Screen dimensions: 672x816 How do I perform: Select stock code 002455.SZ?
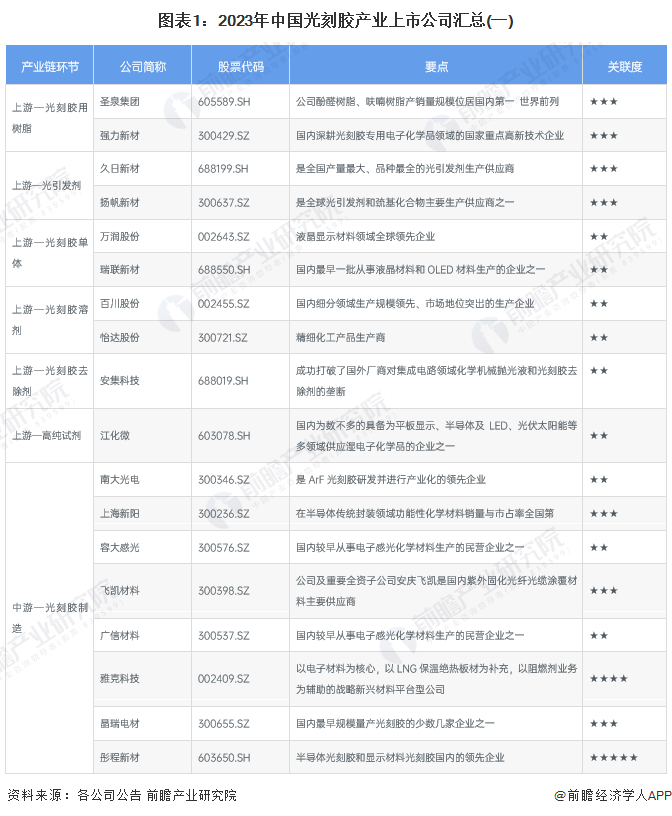[223, 303]
